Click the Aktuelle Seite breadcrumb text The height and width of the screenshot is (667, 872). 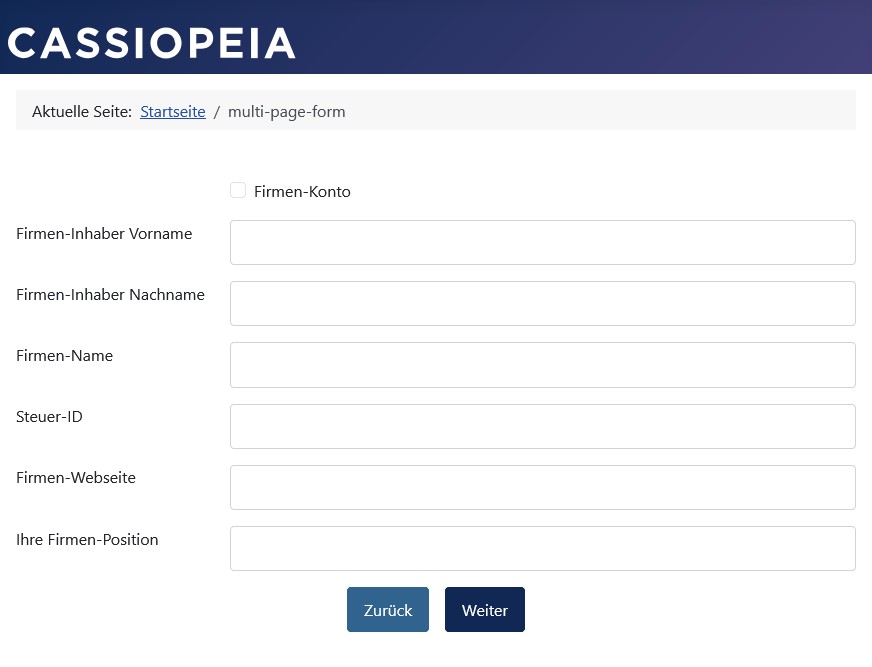82,112
